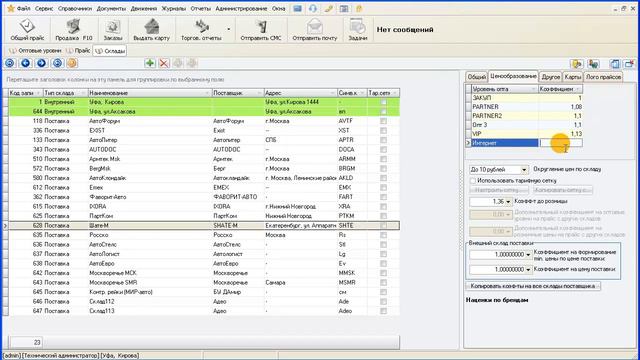Toggle Использовать тарифную сетку checkbox
This screenshot has height=360, width=640.
point(473,180)
